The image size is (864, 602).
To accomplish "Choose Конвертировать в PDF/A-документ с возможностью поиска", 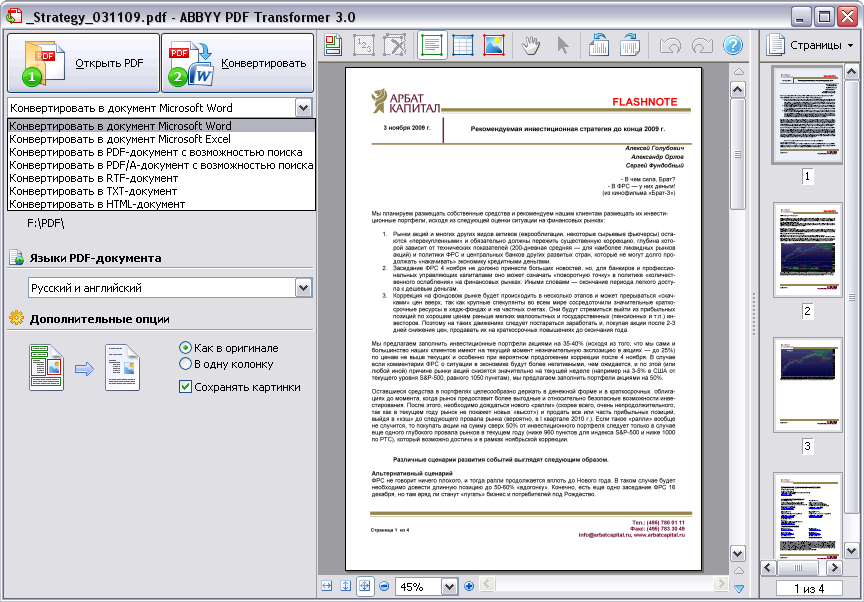I will point(161,165).
